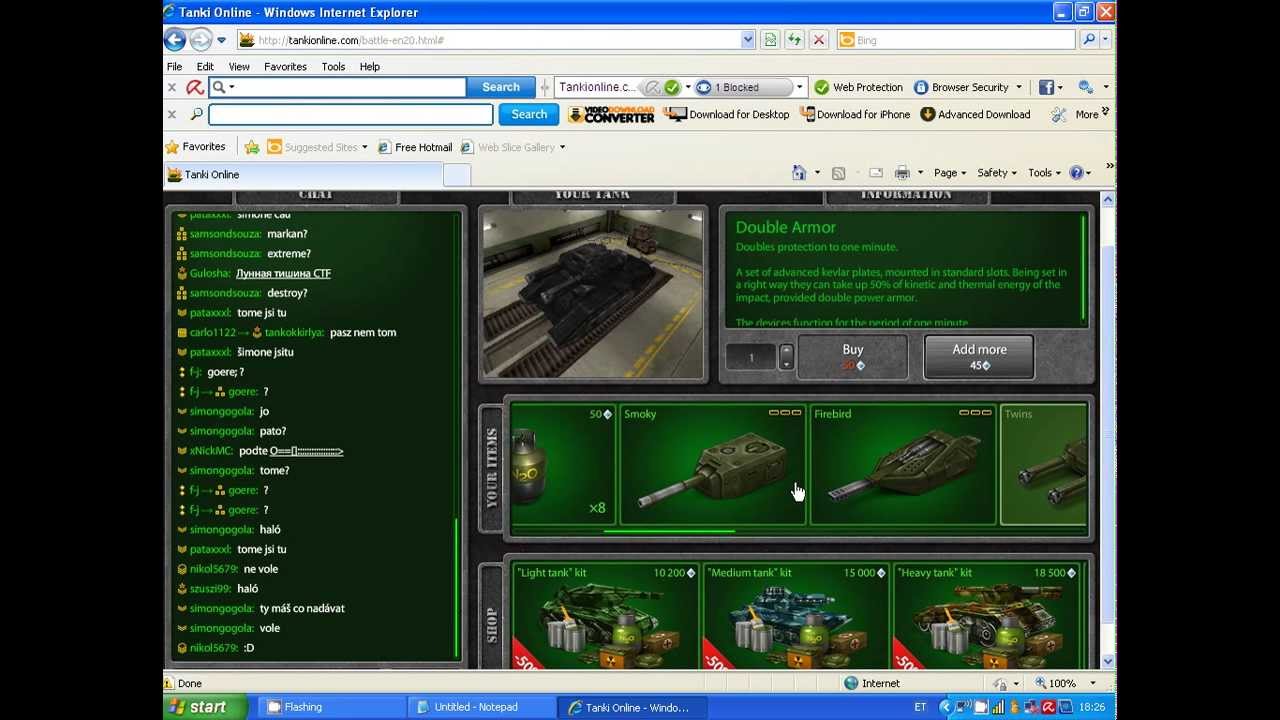The height and width of the screenshot is (720, 1280).
Task: Click the Avira toolbar Search button
Action: 501,87
